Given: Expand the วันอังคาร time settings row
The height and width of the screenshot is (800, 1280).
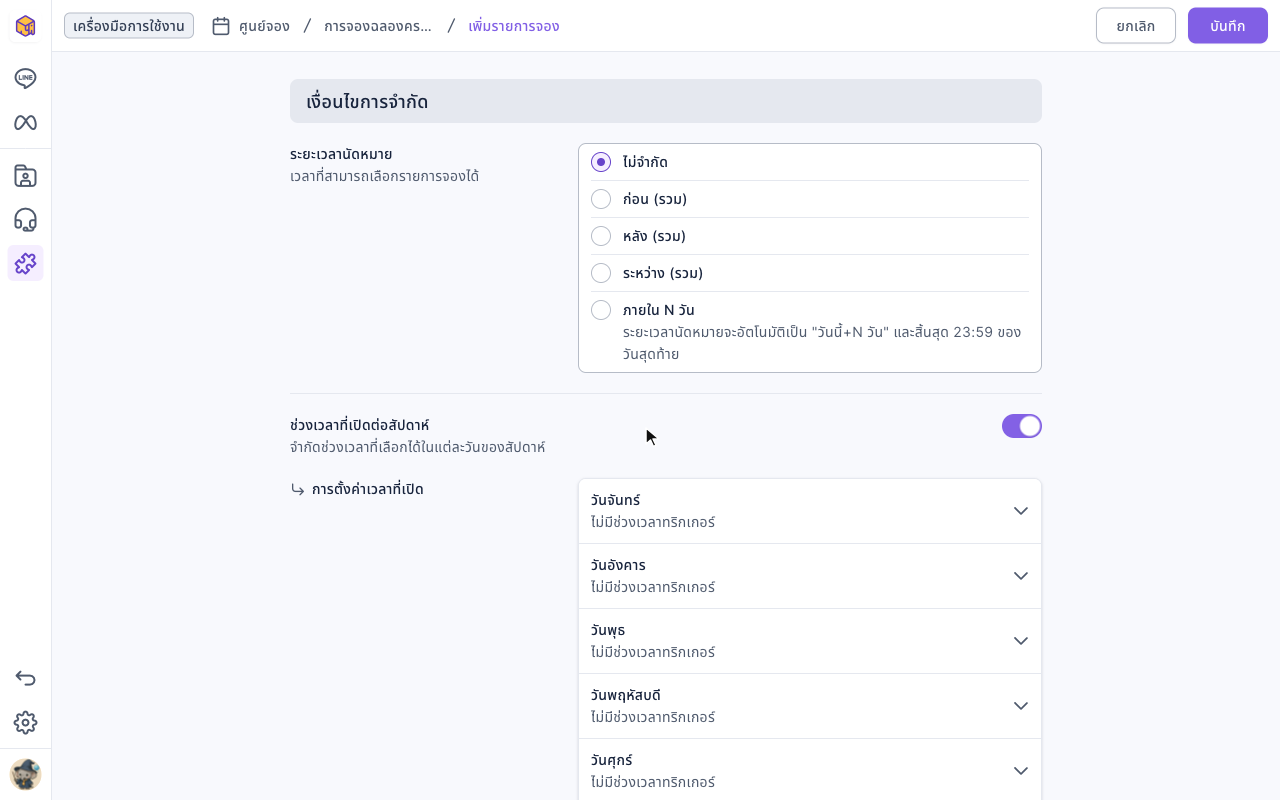Looking at the screenshot, I should pos(810,576).
